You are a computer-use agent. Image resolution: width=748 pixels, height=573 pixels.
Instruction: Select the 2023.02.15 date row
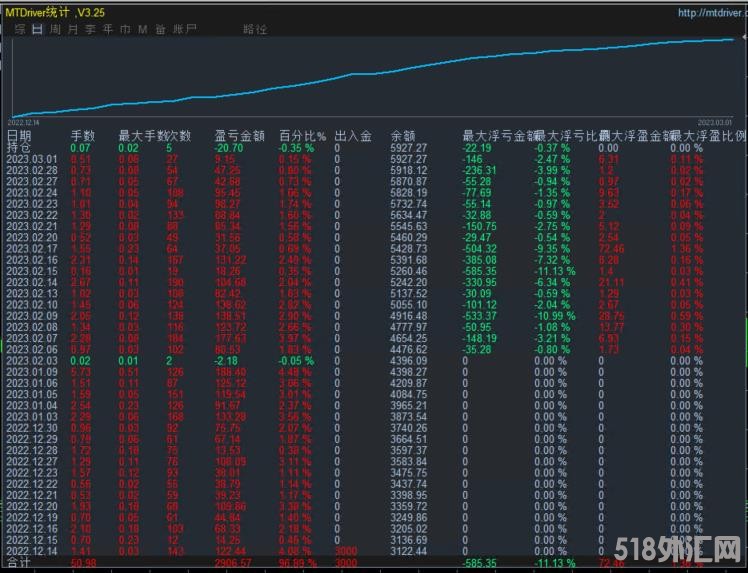31,271
